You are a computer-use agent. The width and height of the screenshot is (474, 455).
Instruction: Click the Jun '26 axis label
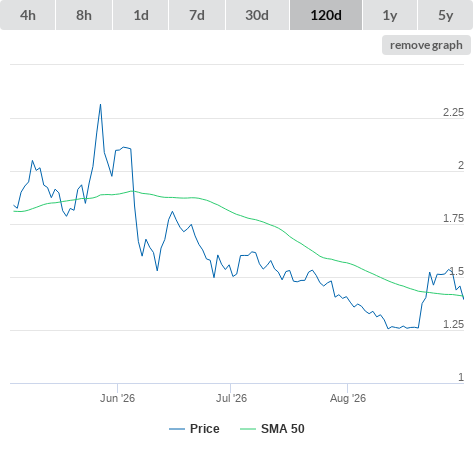[117, 398]
